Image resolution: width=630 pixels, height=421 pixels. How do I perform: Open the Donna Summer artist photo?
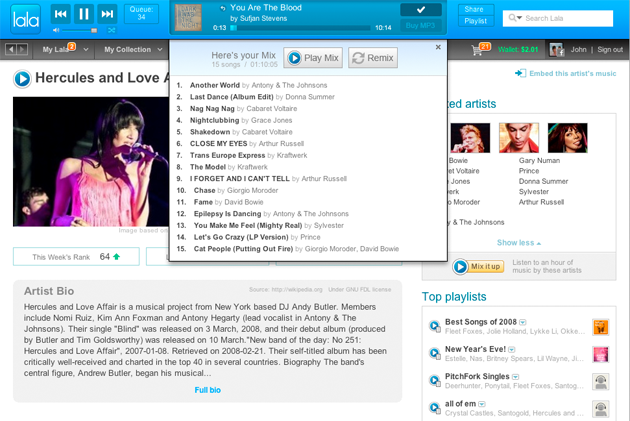[567, 138]
